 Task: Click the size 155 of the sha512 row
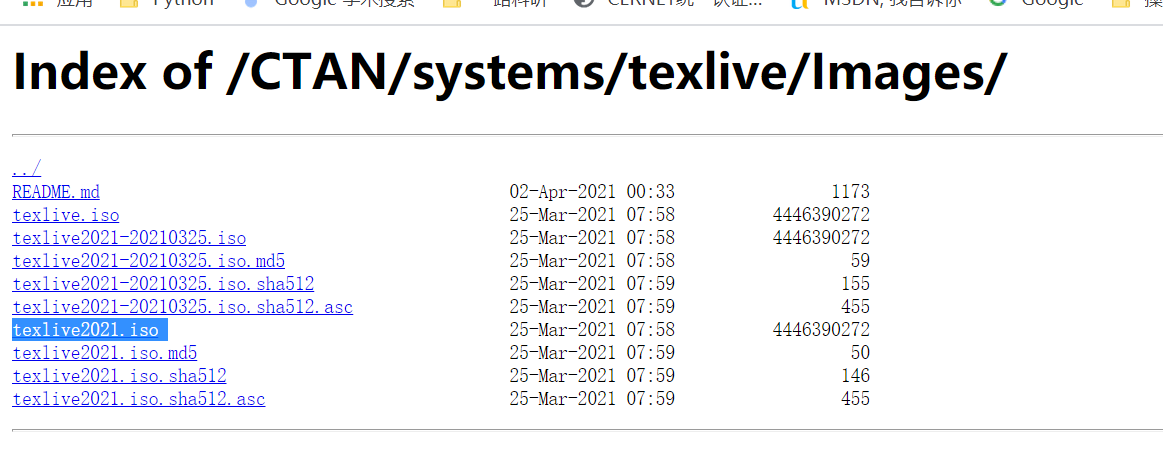[x=855, y=284]
